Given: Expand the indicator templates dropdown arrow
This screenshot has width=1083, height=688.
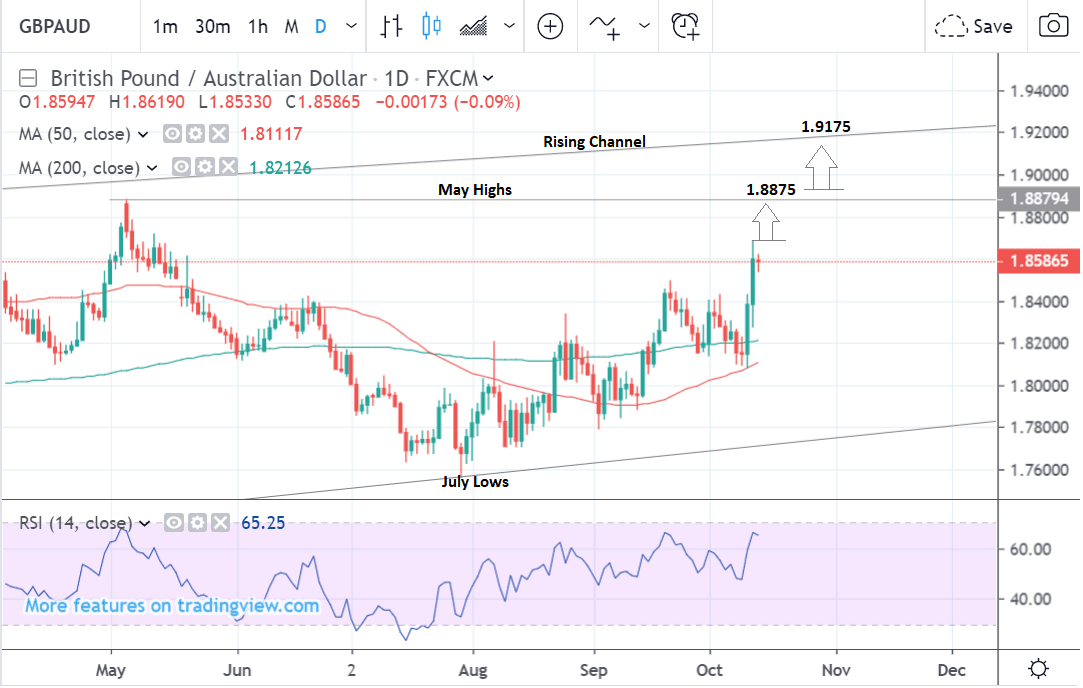Looking at the screenshot, I should [644, 27].
